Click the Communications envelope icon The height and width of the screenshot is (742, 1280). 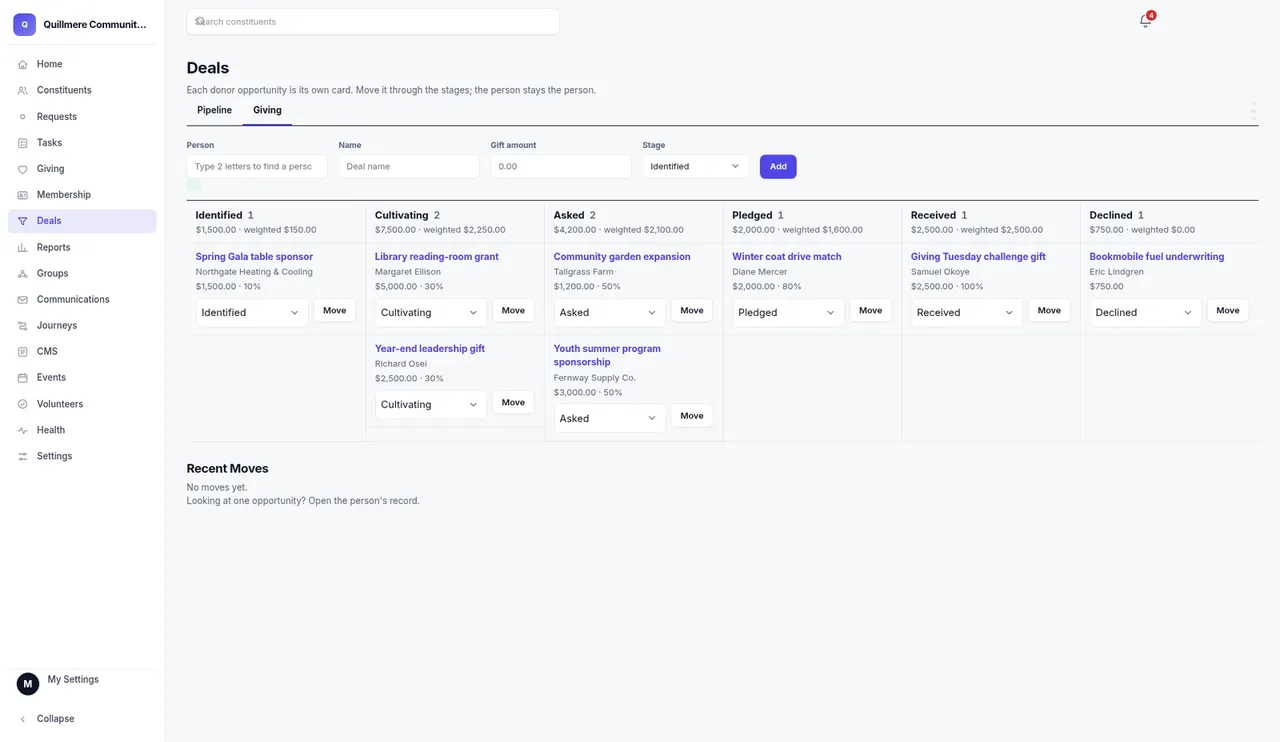click(x=23, y=299)
